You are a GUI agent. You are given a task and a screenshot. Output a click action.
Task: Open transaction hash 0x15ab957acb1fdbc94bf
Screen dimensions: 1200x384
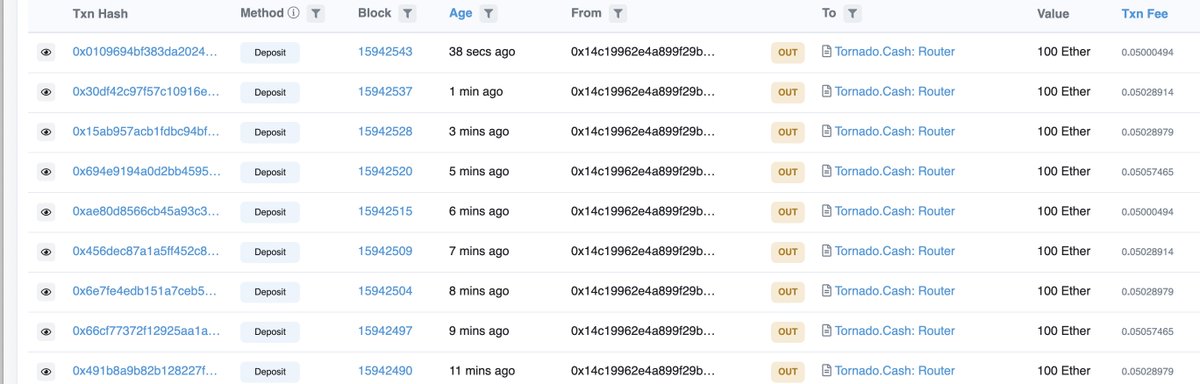pos(145,132)
